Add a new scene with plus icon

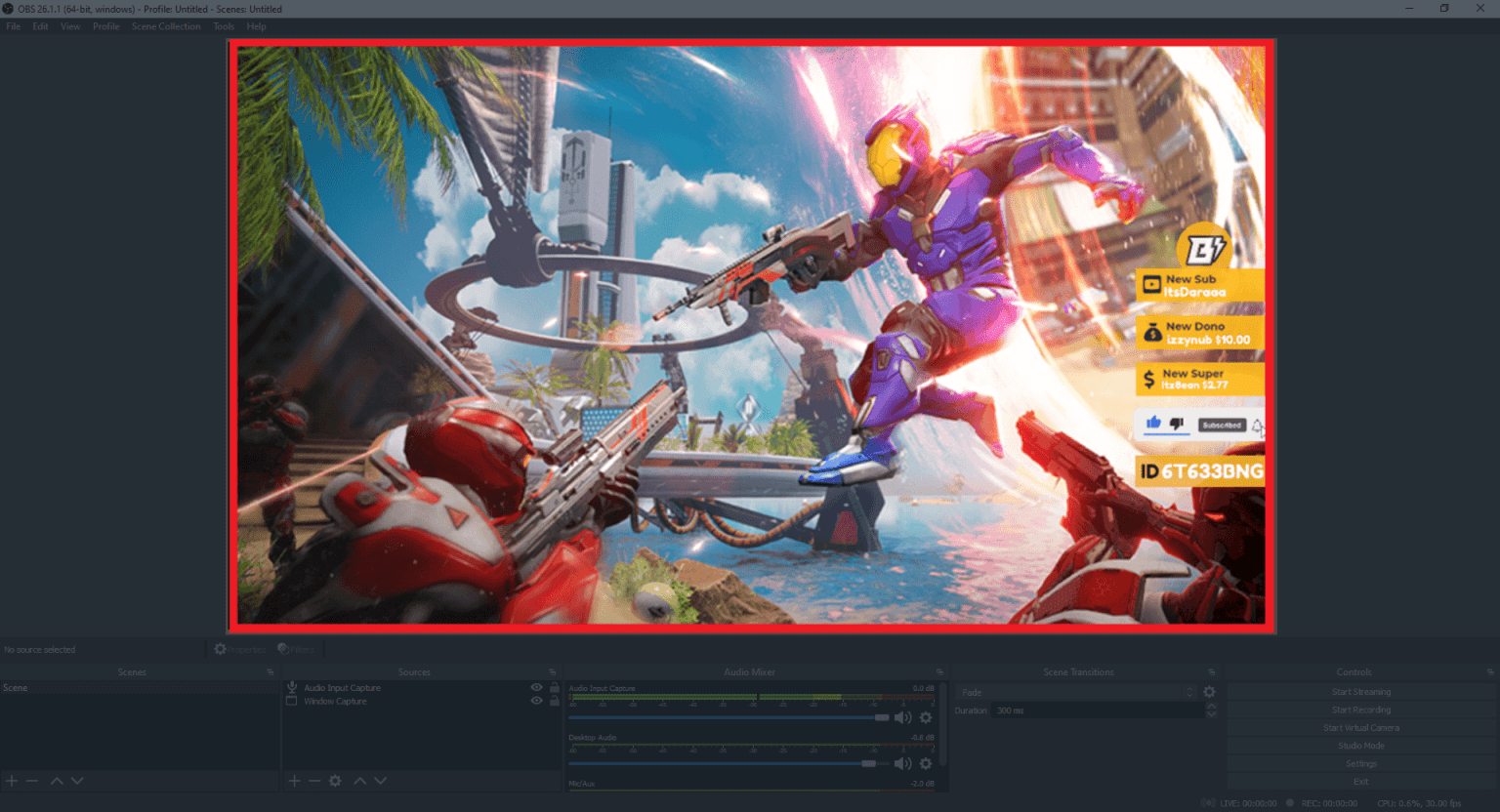pos(11,780)
